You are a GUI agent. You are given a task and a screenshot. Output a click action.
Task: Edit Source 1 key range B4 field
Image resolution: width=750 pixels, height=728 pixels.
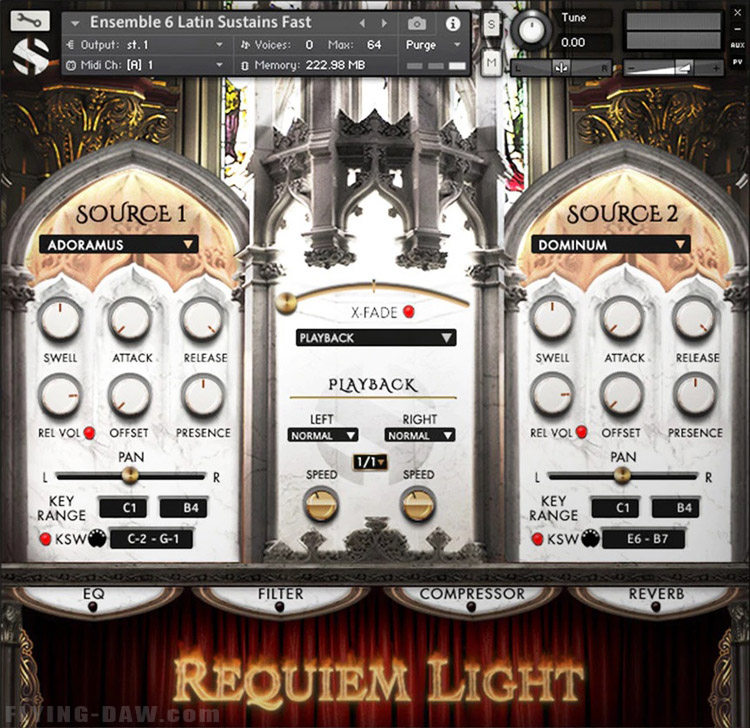tap(184, 507)
